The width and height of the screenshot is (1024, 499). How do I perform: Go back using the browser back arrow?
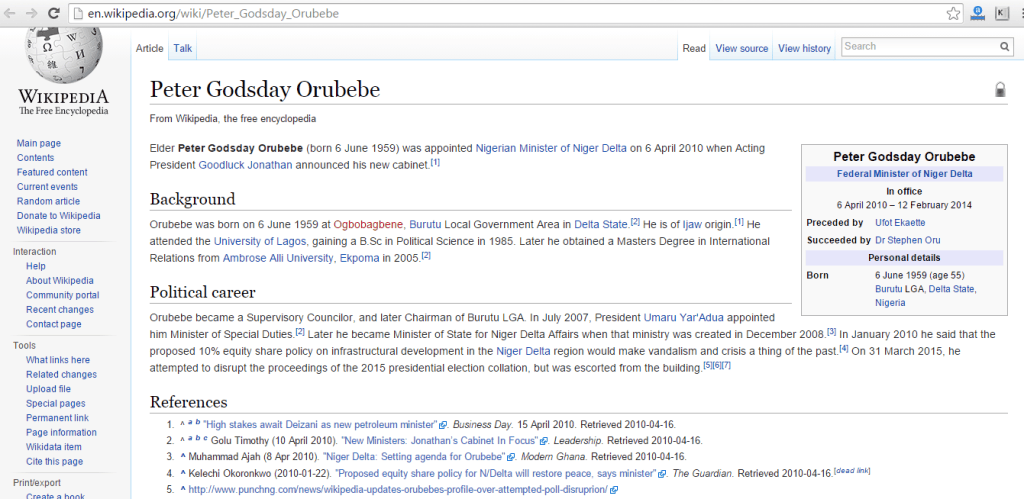point(10,12)
